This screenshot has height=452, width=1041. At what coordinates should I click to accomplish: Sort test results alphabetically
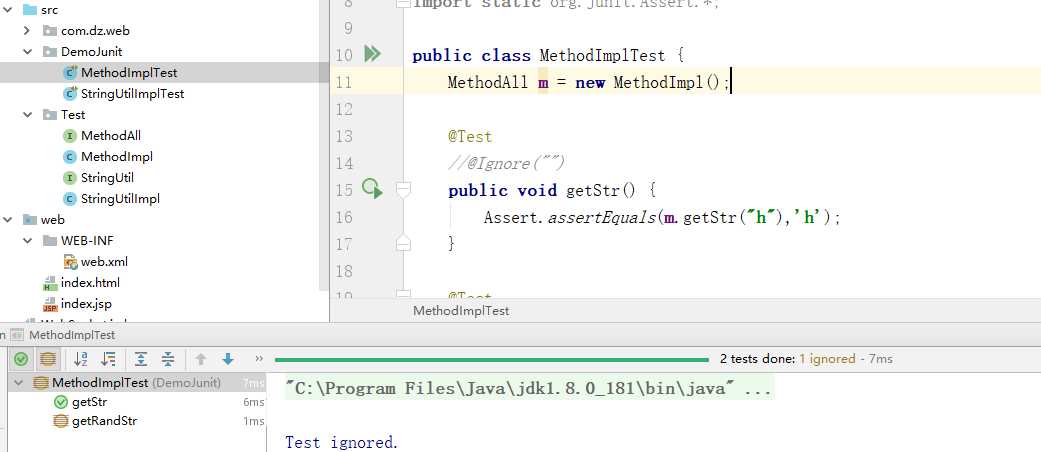tap(81, 360)
